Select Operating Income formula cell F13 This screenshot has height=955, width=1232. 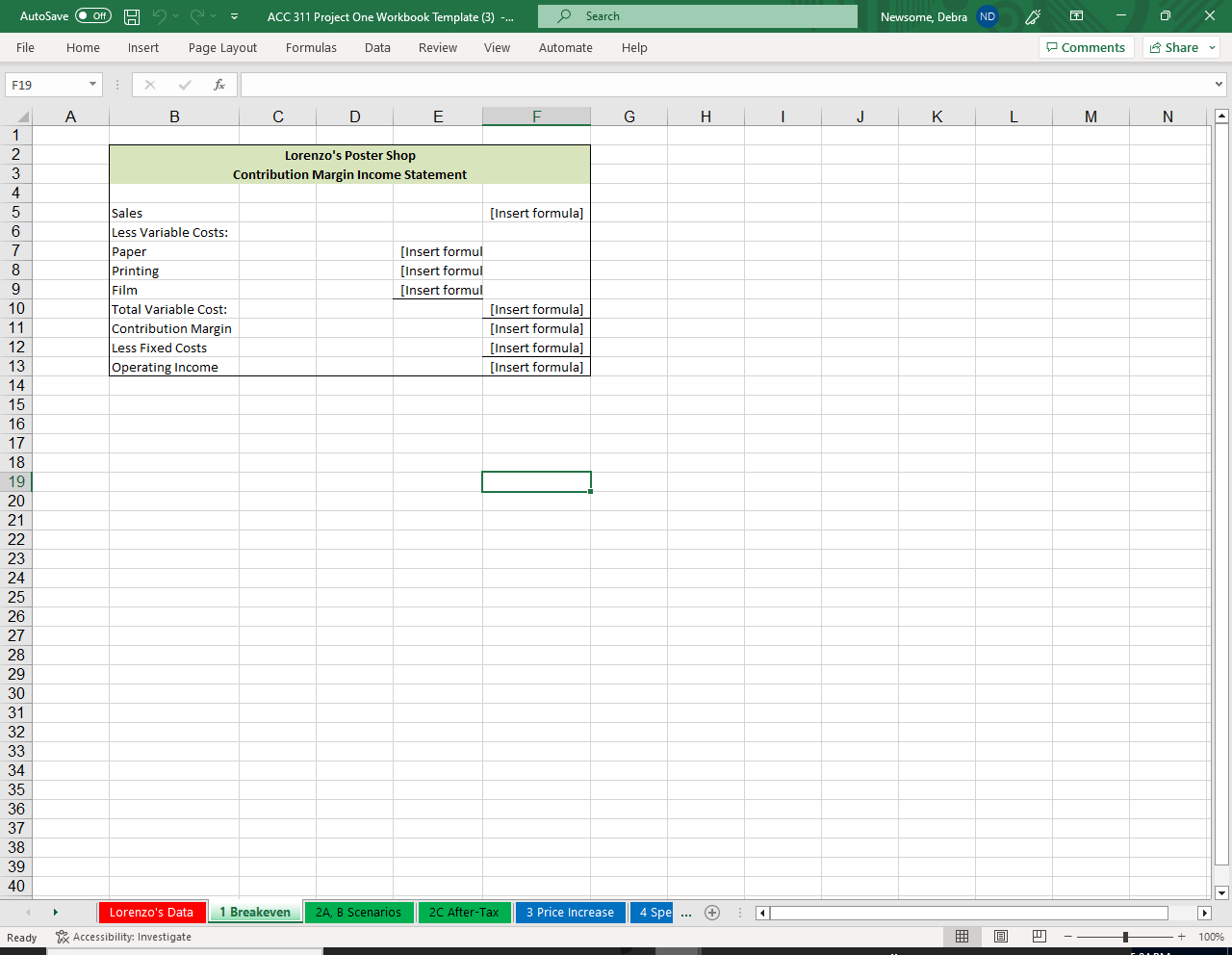point(536,367)
